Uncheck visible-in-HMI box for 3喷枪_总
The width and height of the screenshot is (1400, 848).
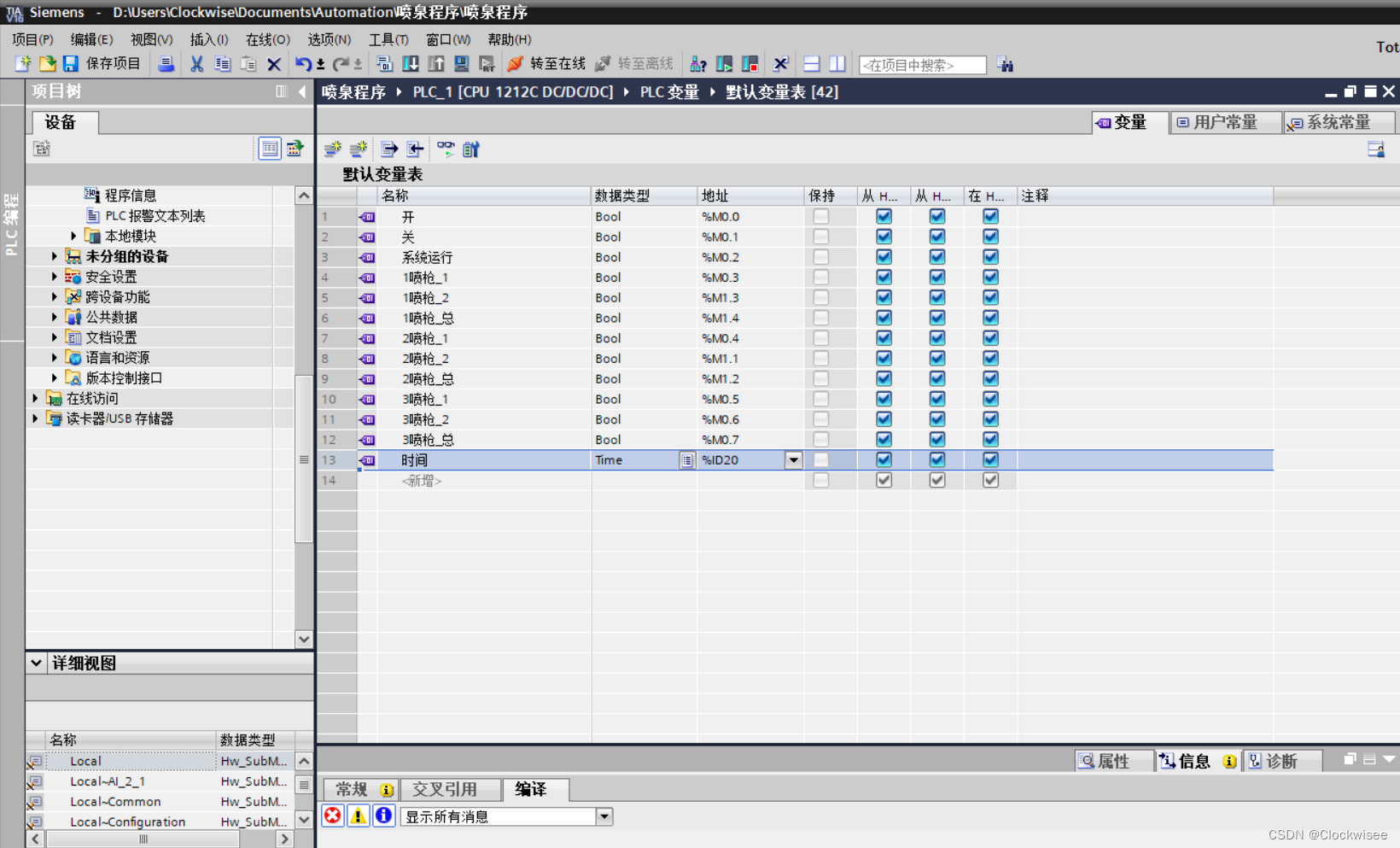click(990, 440)
